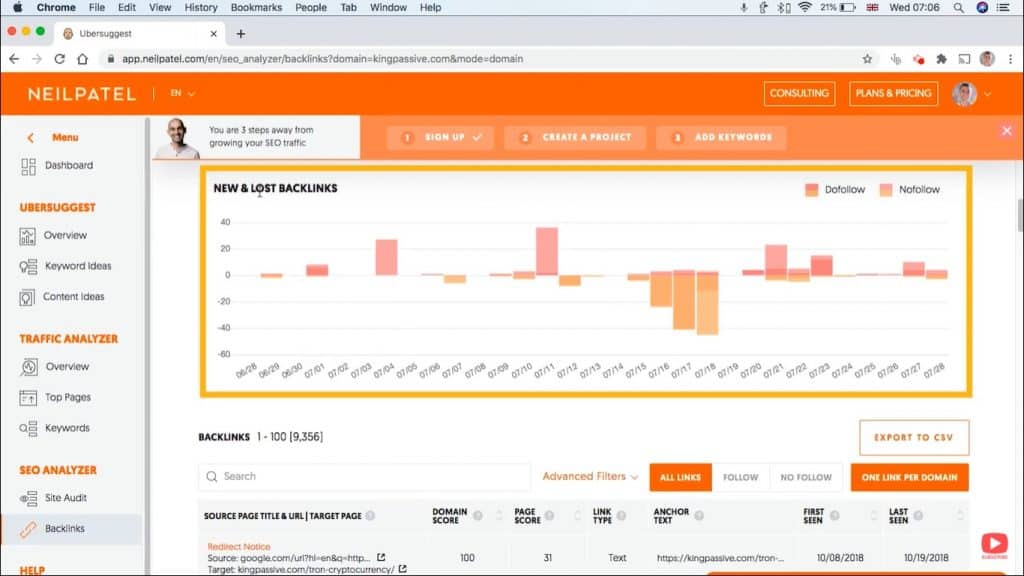Close the onboarding steps banner
1024x576 pixels.
click(x=1006, y=131)
